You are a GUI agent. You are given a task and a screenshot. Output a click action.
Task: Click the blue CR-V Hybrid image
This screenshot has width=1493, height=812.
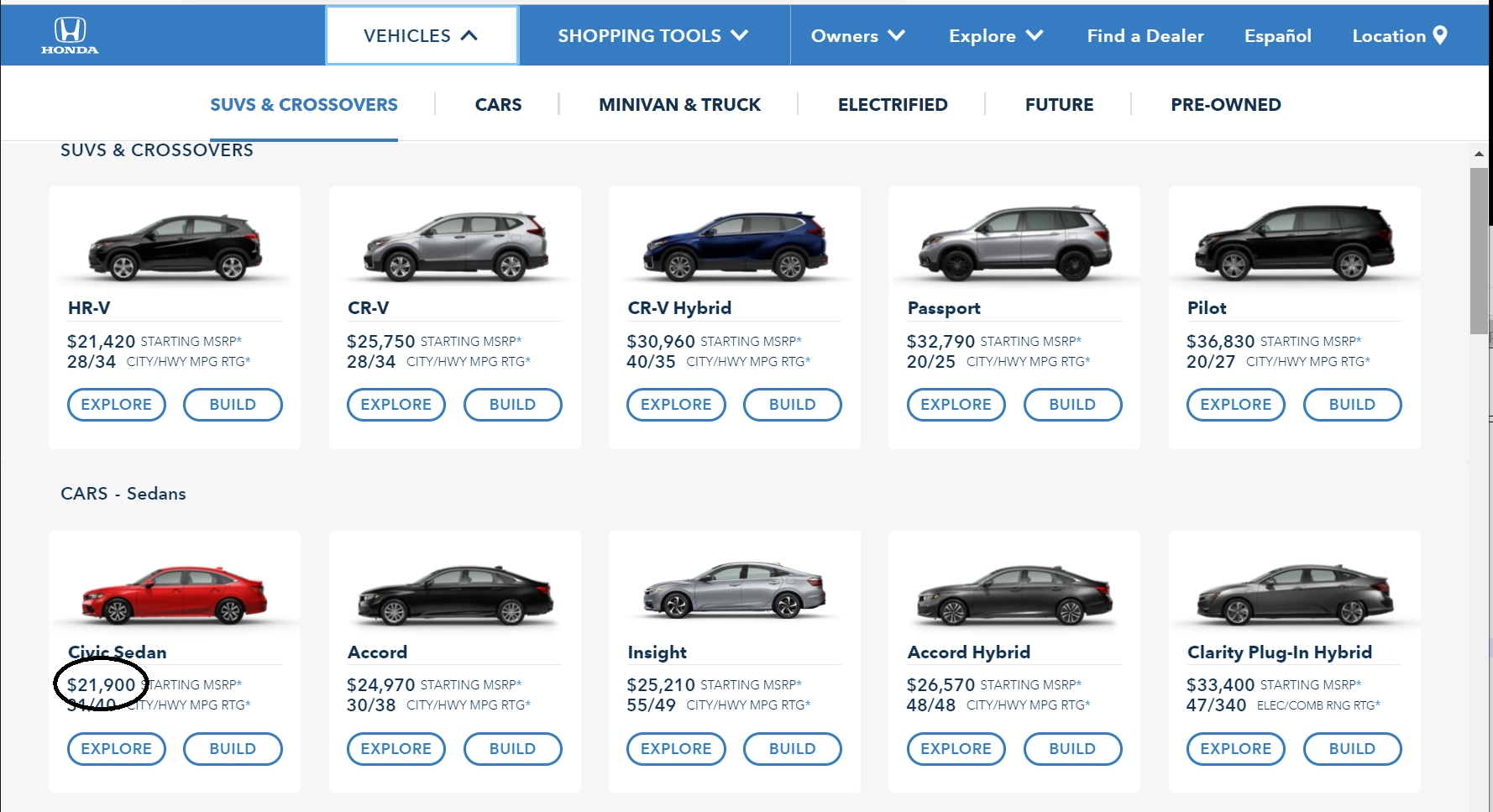point(735,246)
